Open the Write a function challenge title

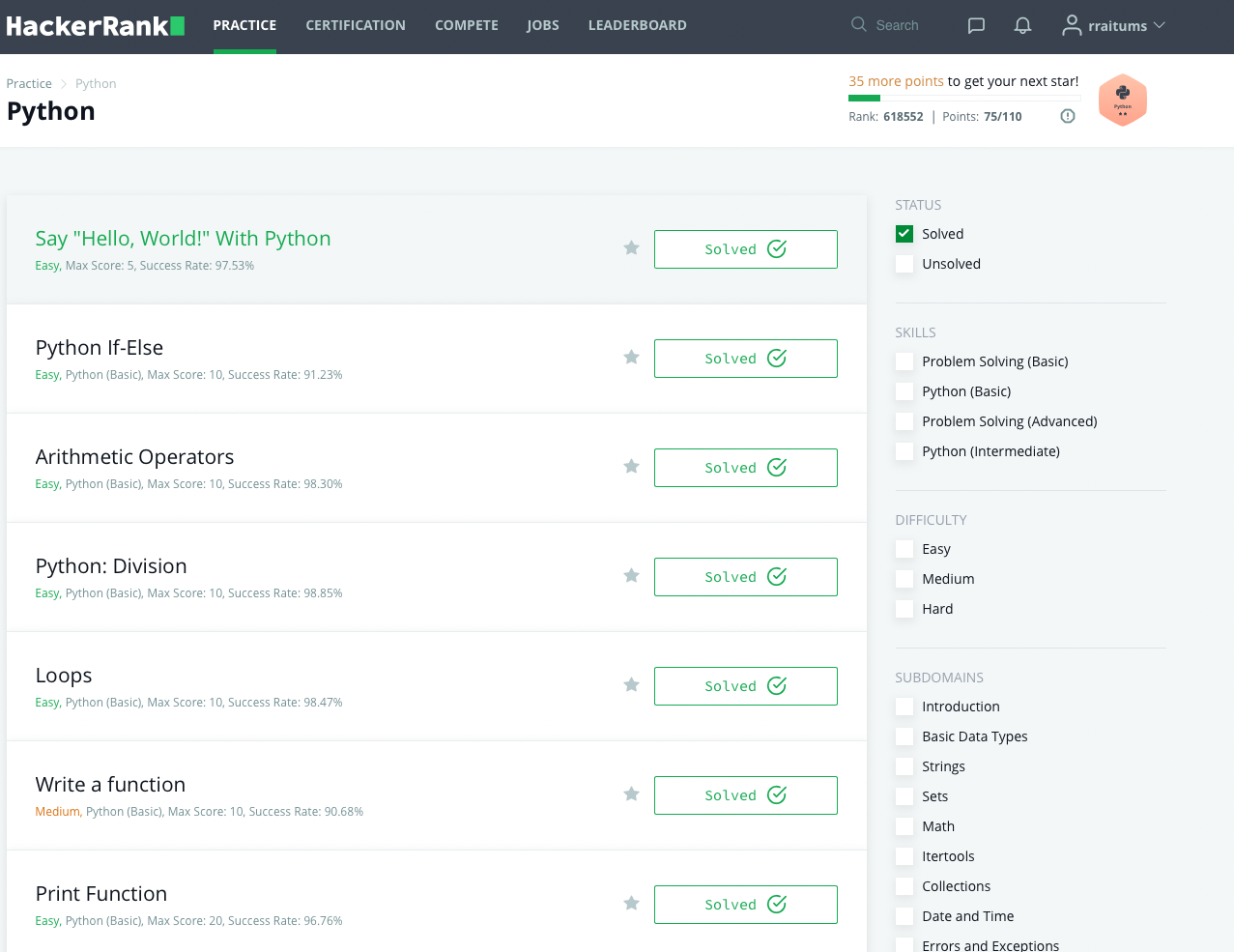point(110,785)
